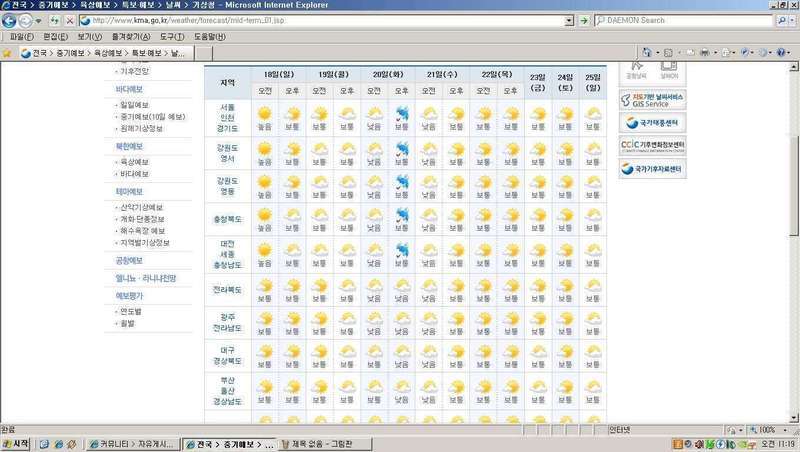Click the browser Forward button
The image size is (800, 452).
pyautogui.click(x=25, y=21)
